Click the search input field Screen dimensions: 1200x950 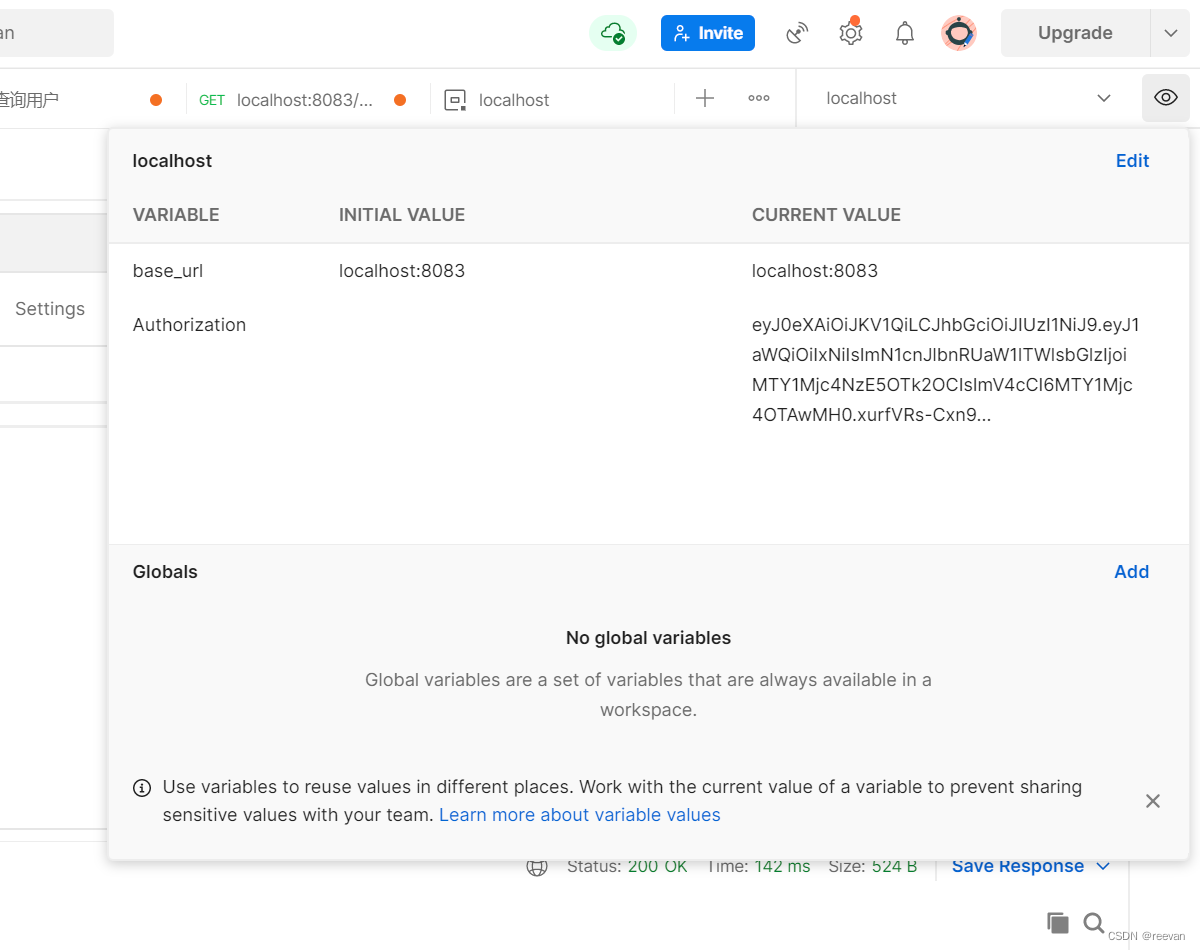click(x=57, y=33)
